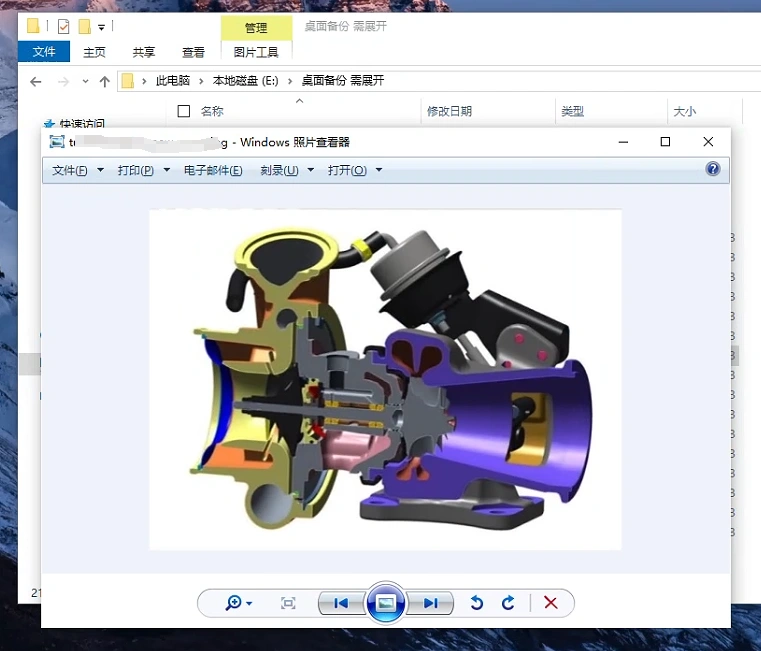
Task: Switch to the 图片工具 ribbon tab
Action: [256, 52]
